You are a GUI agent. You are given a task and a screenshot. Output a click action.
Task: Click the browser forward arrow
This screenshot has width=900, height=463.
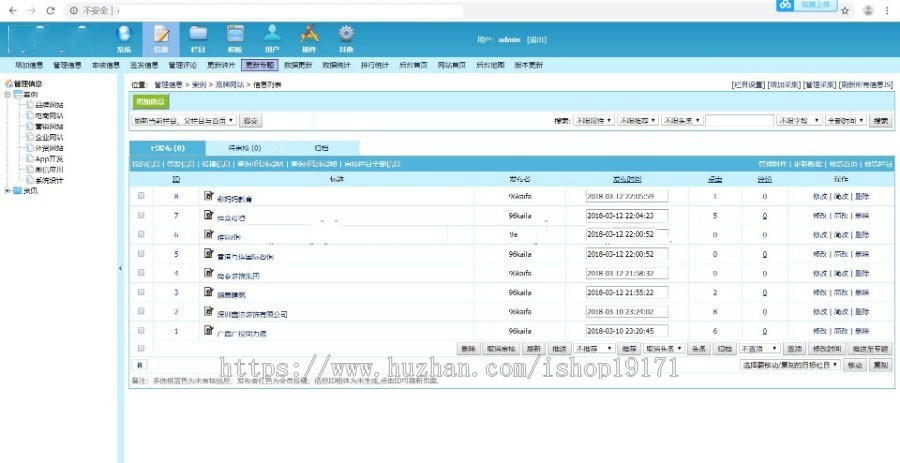[32, 10]
